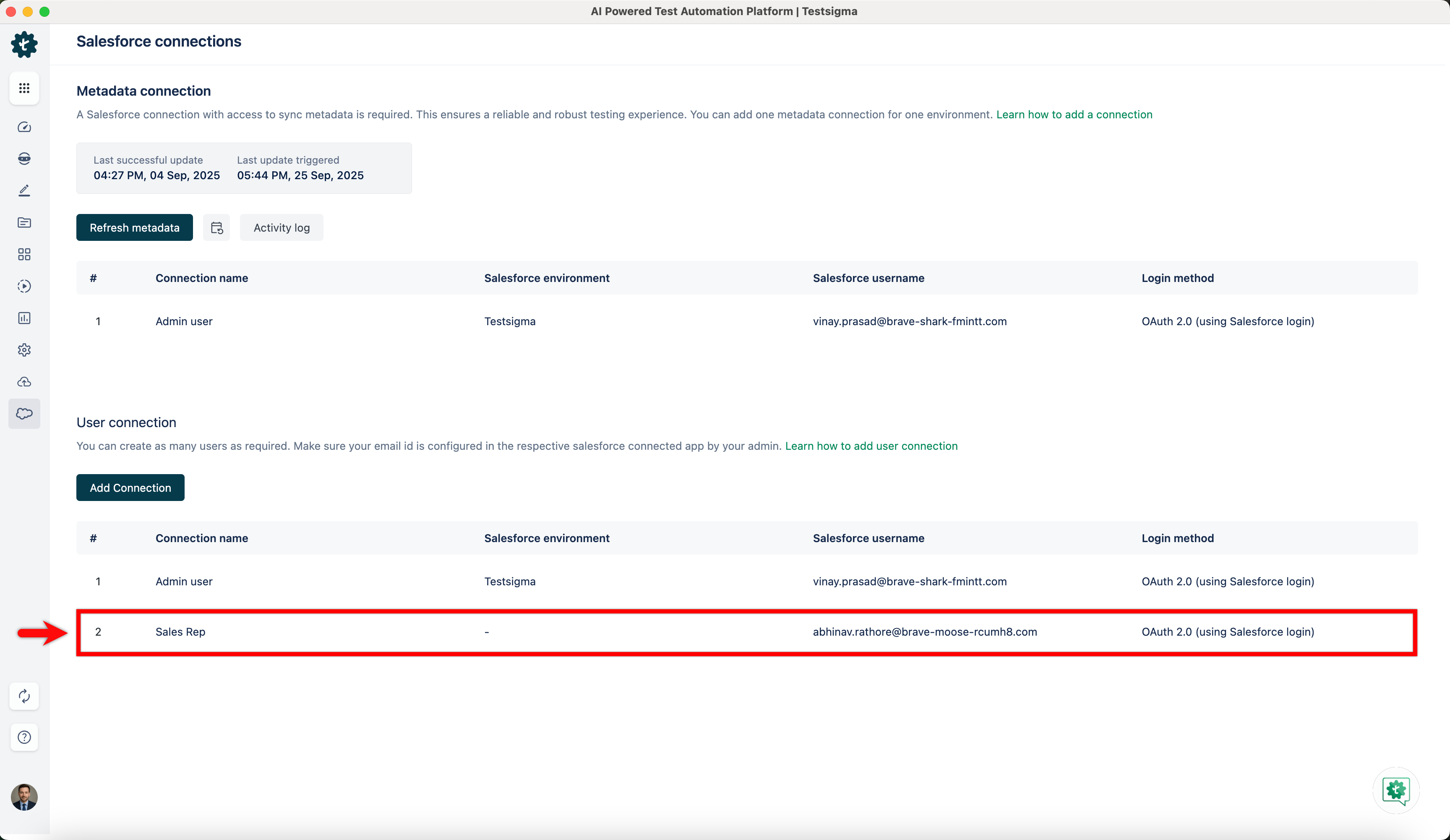Click the robot face sidebar icon
The width and height of the screenshot is (1450, 840).
pos(24,159)
